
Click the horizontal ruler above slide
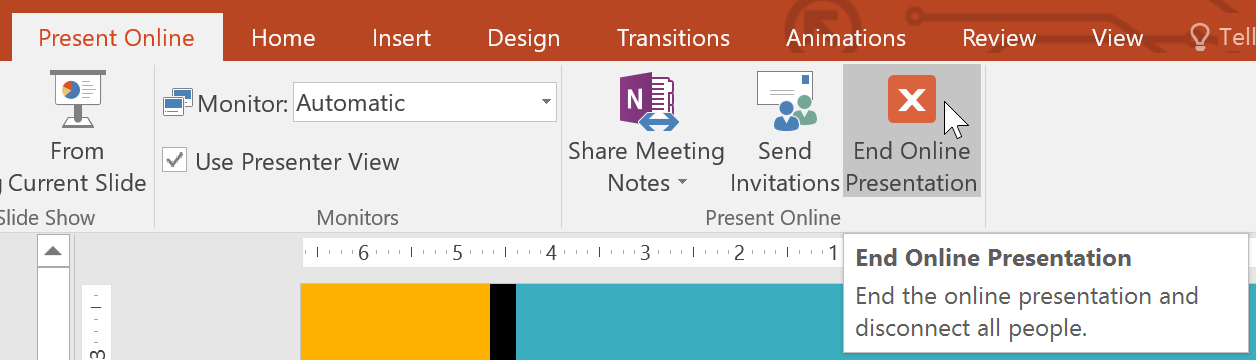[x=572, y=253]
